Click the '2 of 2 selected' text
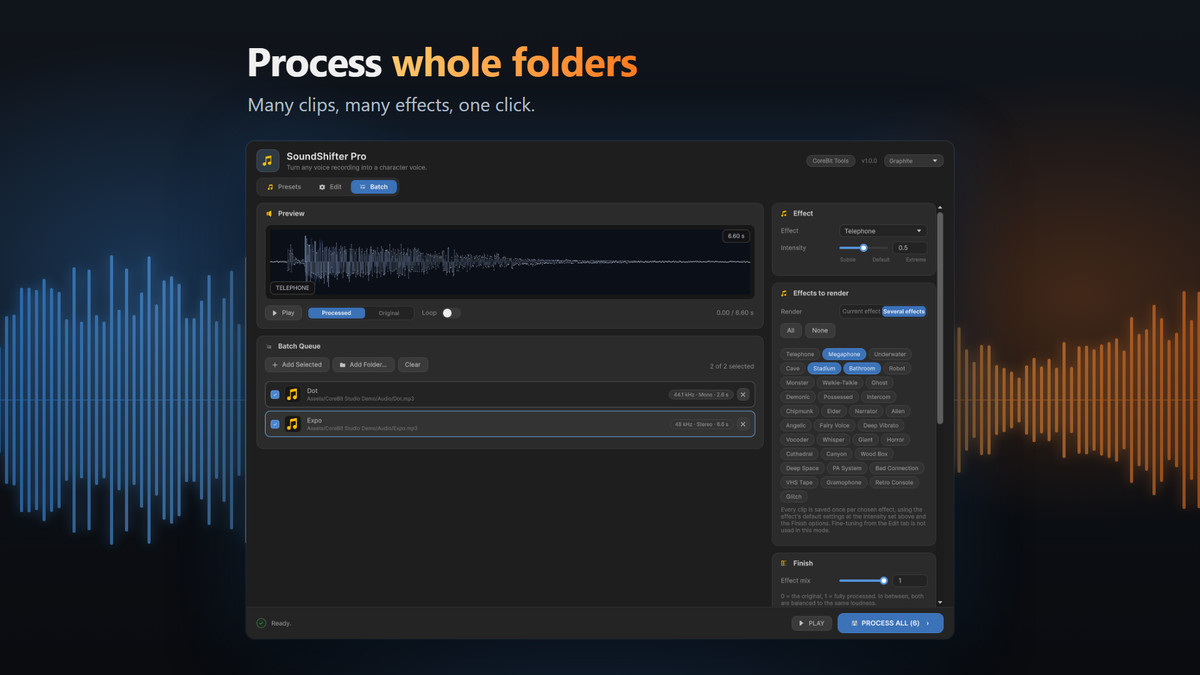This screenshot has width=1200, height=675. pyautogui.click(x=732, y=366)
